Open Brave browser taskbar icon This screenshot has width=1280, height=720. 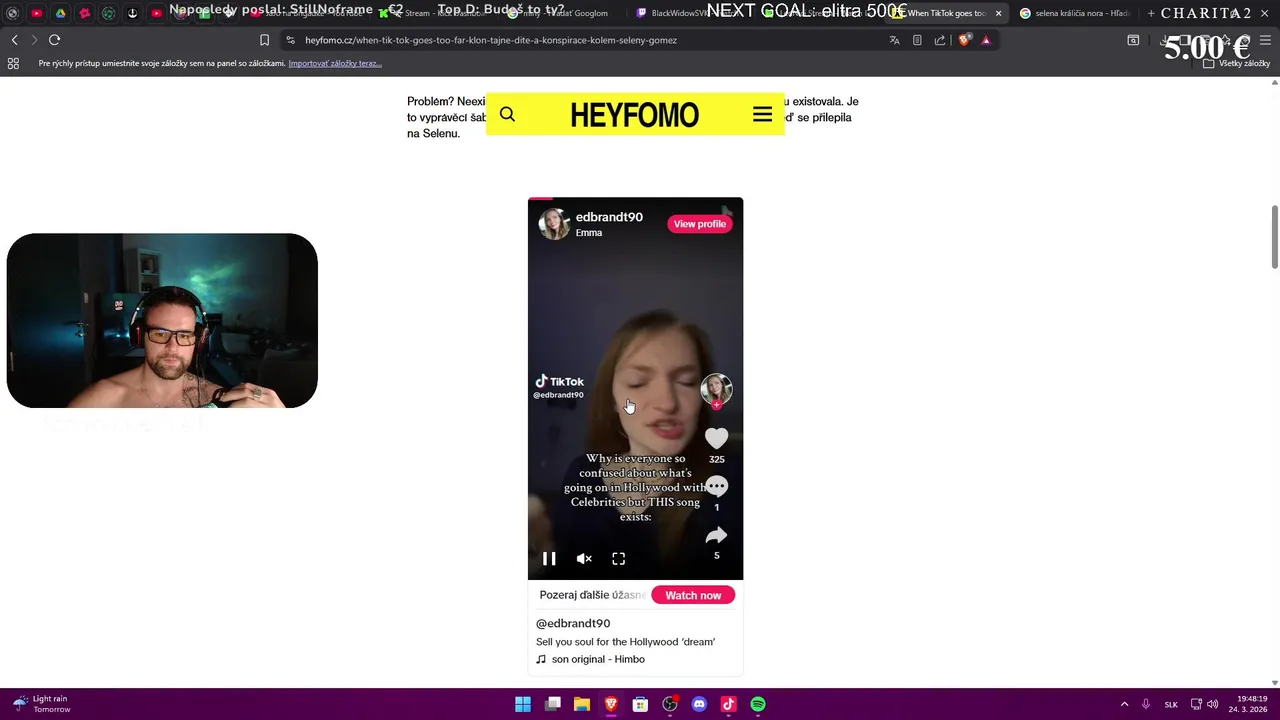(x=611, y=704)
